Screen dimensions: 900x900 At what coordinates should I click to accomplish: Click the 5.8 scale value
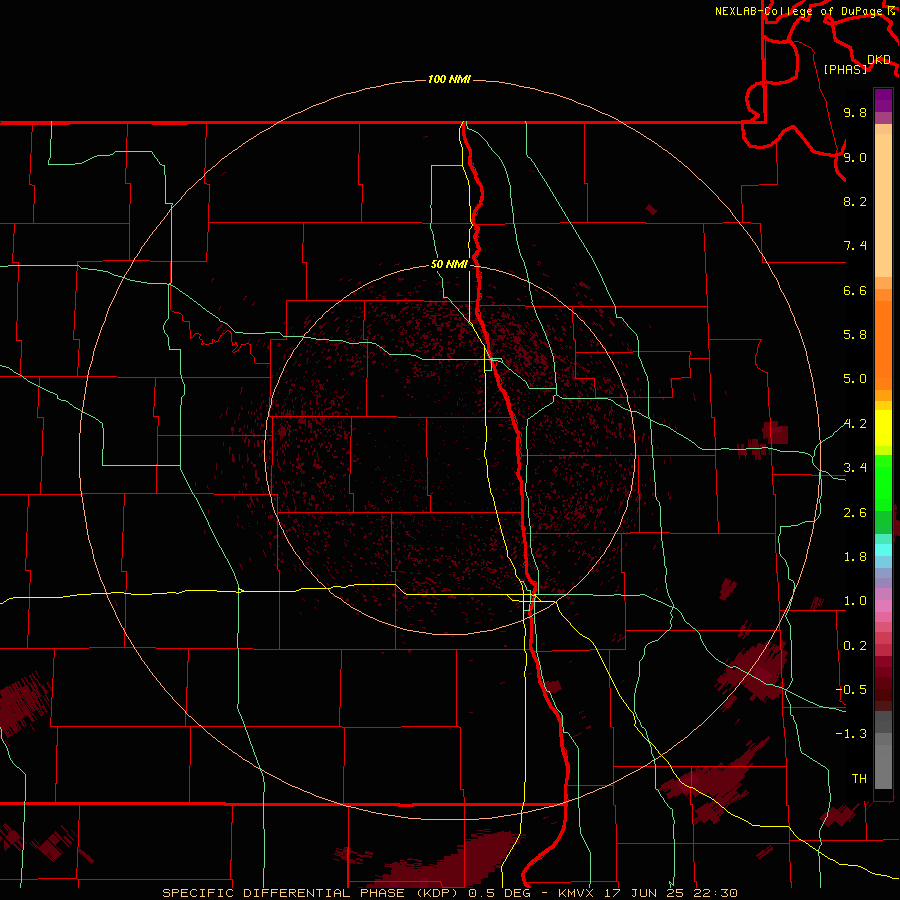[855, 335]
